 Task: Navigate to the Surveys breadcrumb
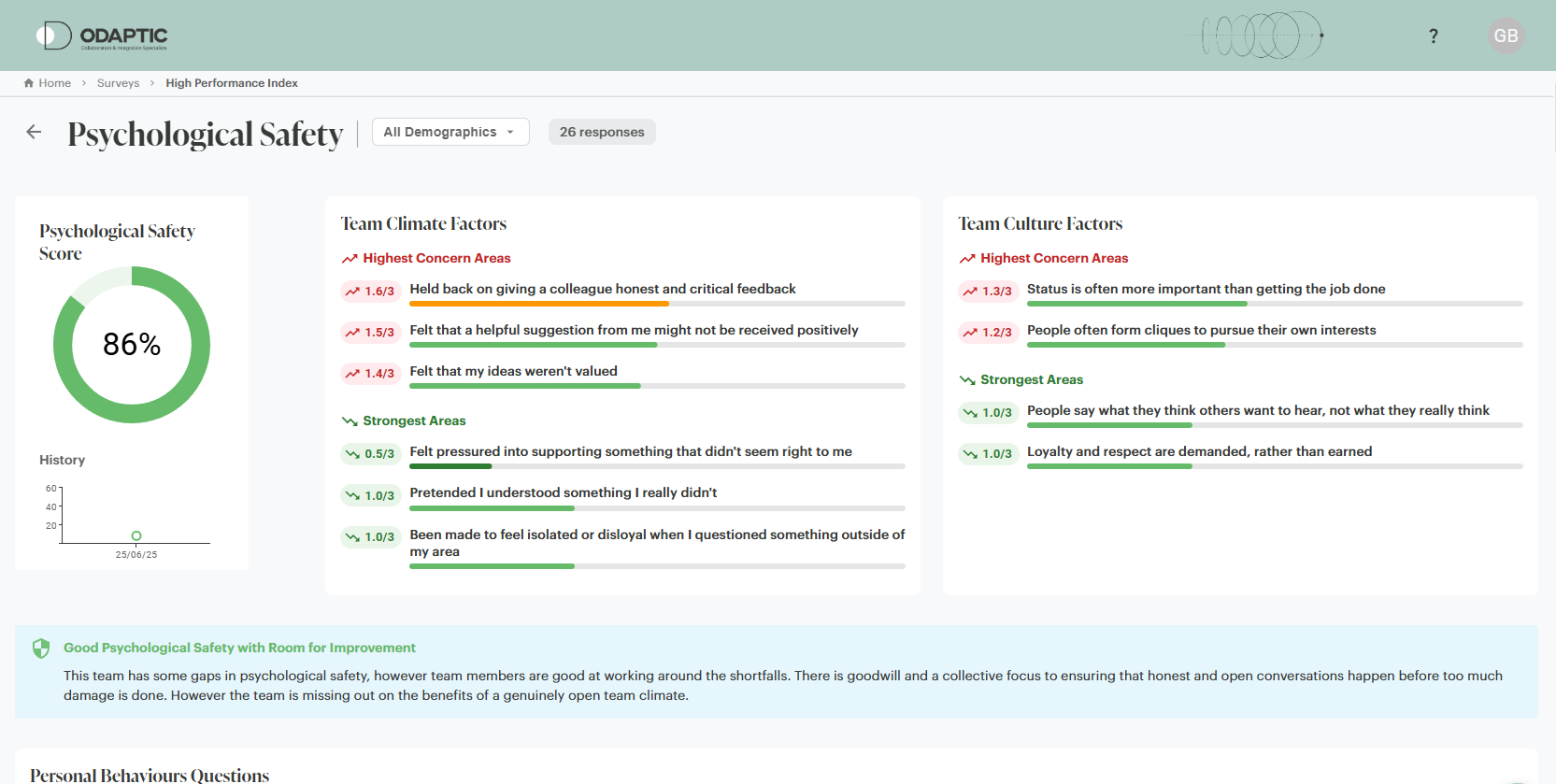[118, 83]
